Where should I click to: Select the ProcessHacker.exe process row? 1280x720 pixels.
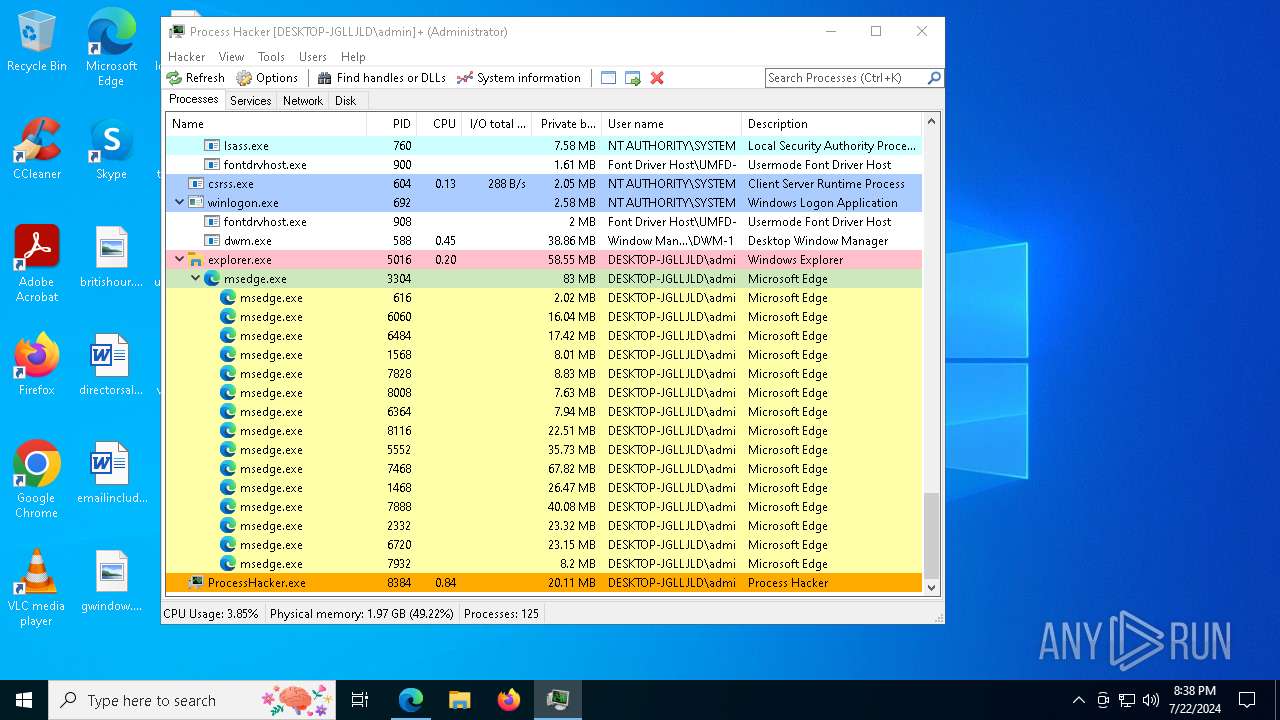point(543,583)
